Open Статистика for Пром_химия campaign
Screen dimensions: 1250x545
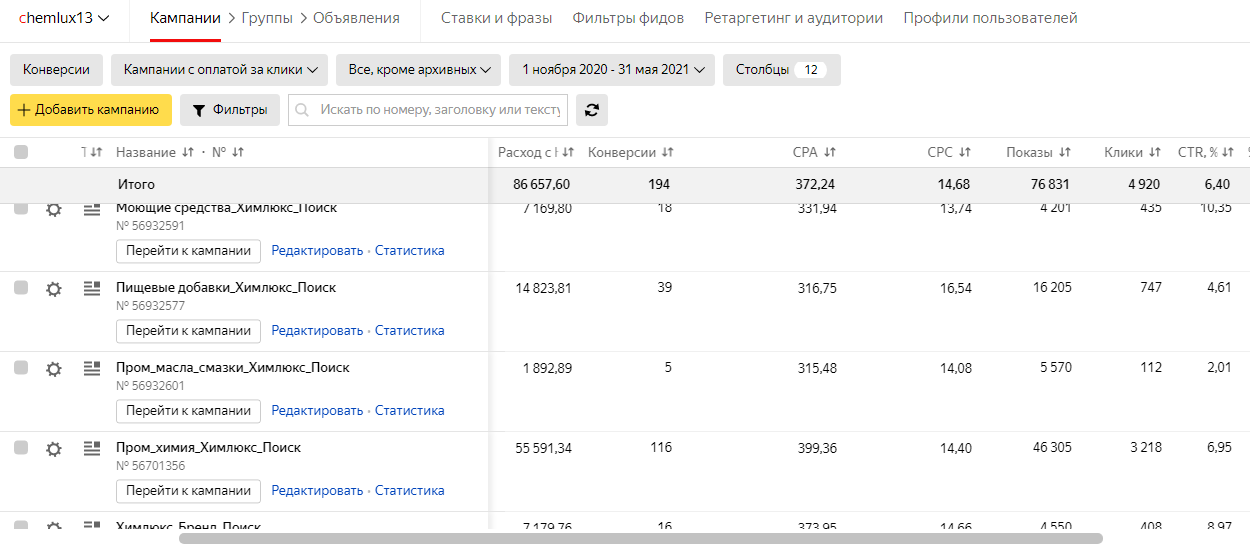pyautogui.click(x=410, y=490)
